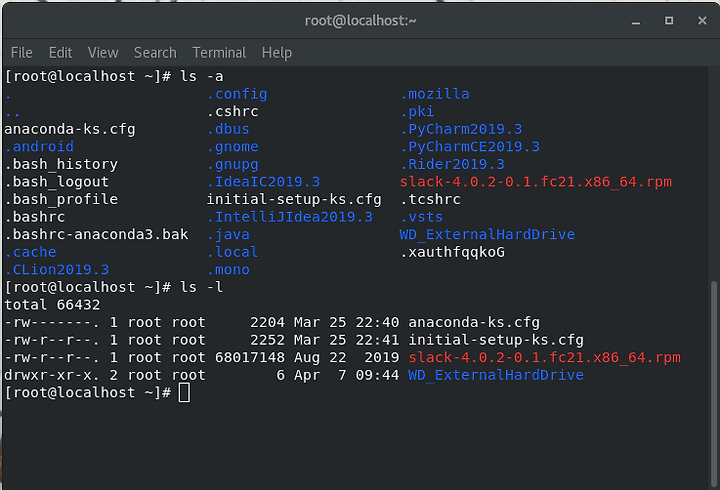Click the file size 68017148
720x490 pixels.
click(250, 357)
